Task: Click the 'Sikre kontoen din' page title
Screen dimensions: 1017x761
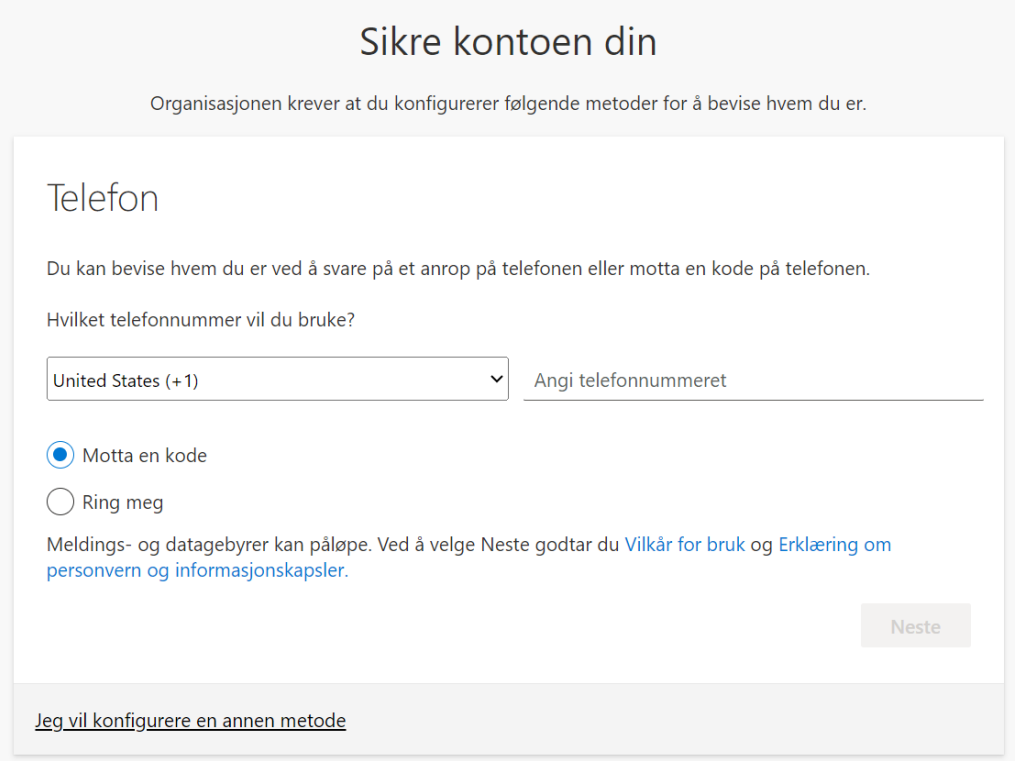Action: pos(508,43)
